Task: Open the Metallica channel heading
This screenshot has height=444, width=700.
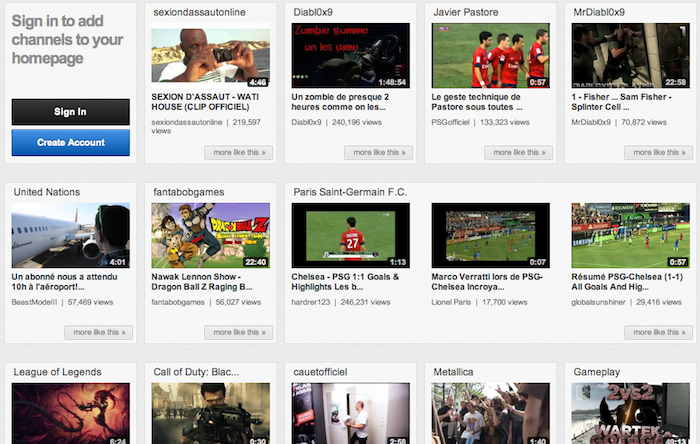Action: pyautogui.click(x=453, y=372)
